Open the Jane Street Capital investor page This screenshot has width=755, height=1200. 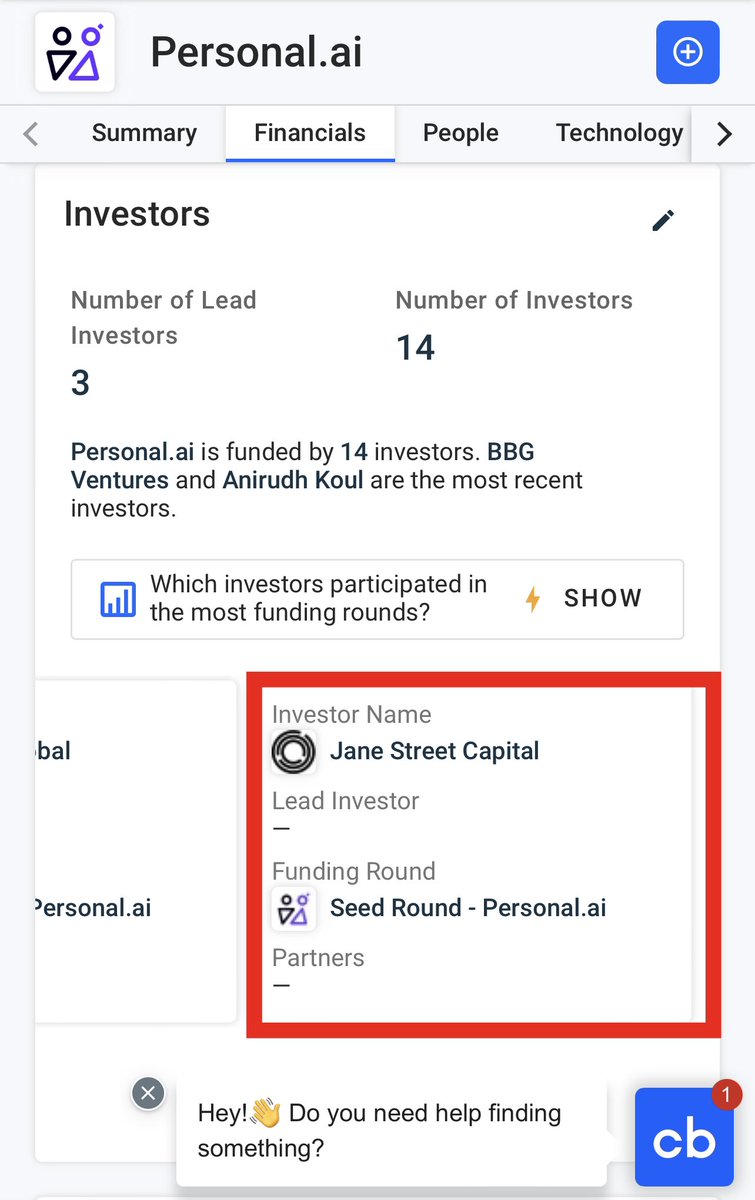[x=435, y=752]
